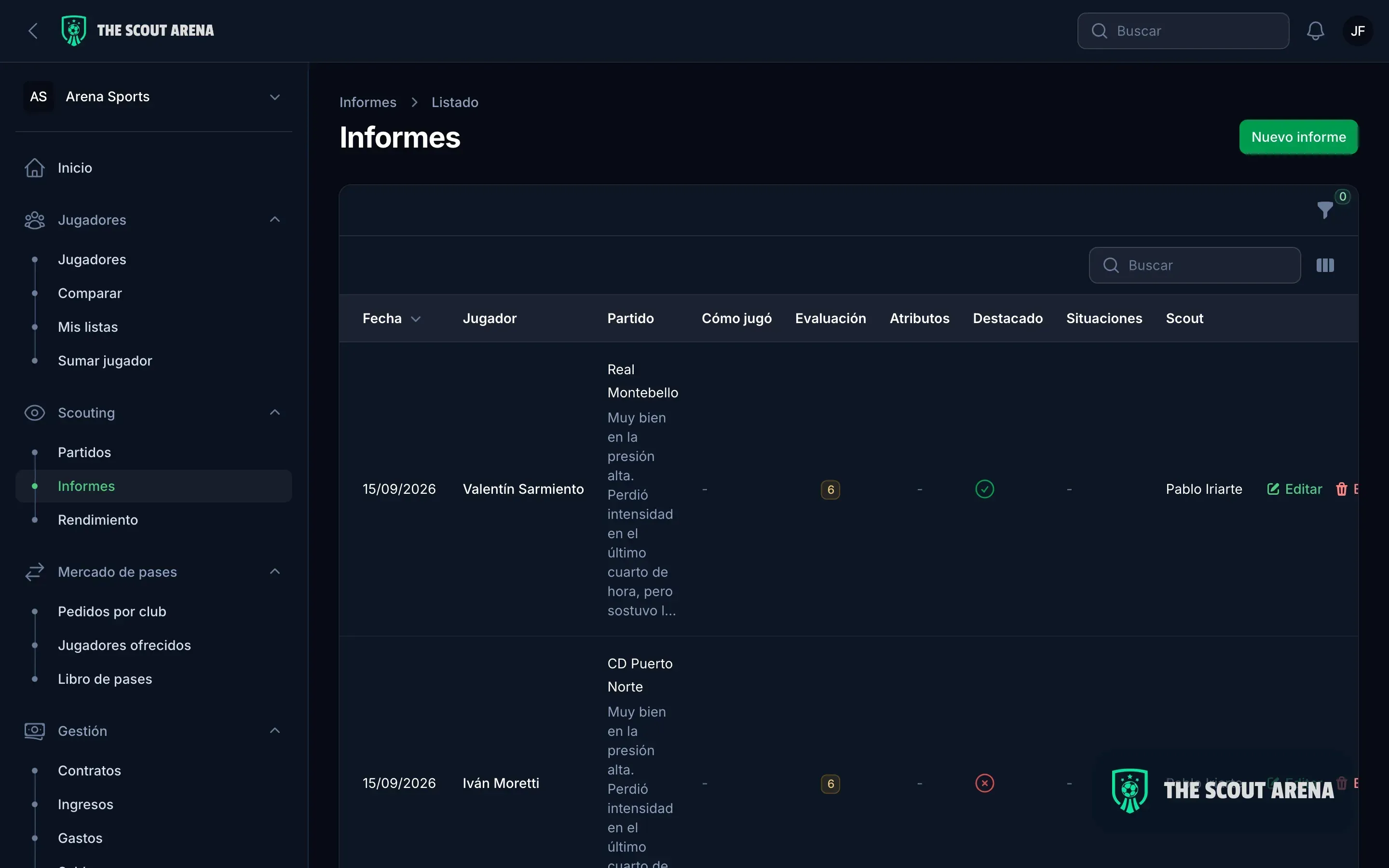Click the player name Iván Moretti

(501, 783)
